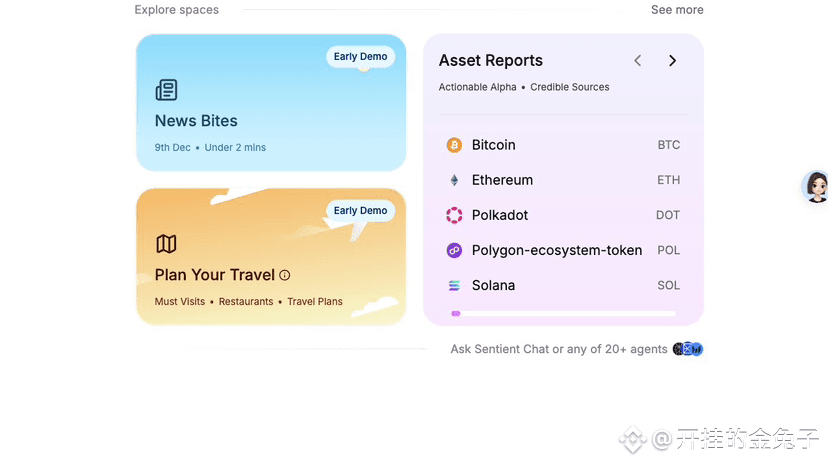
Task: Open the See more spaces link
Action: [677, 10]
